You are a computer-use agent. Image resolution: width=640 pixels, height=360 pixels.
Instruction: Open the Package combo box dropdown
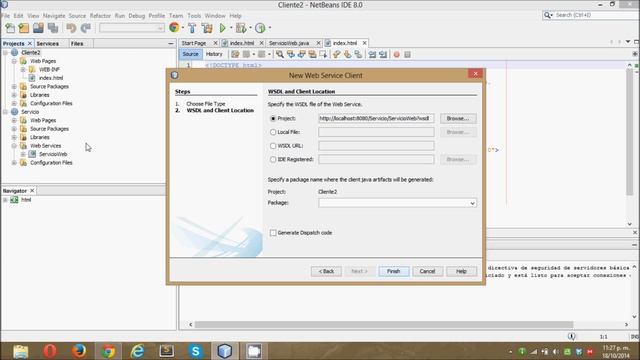tap(472, 203)
